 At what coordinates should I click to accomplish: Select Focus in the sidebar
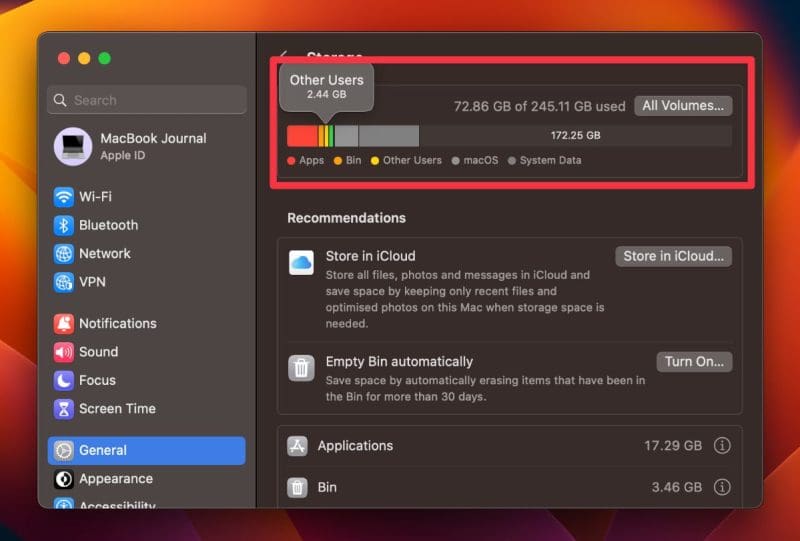pos(146,380)
